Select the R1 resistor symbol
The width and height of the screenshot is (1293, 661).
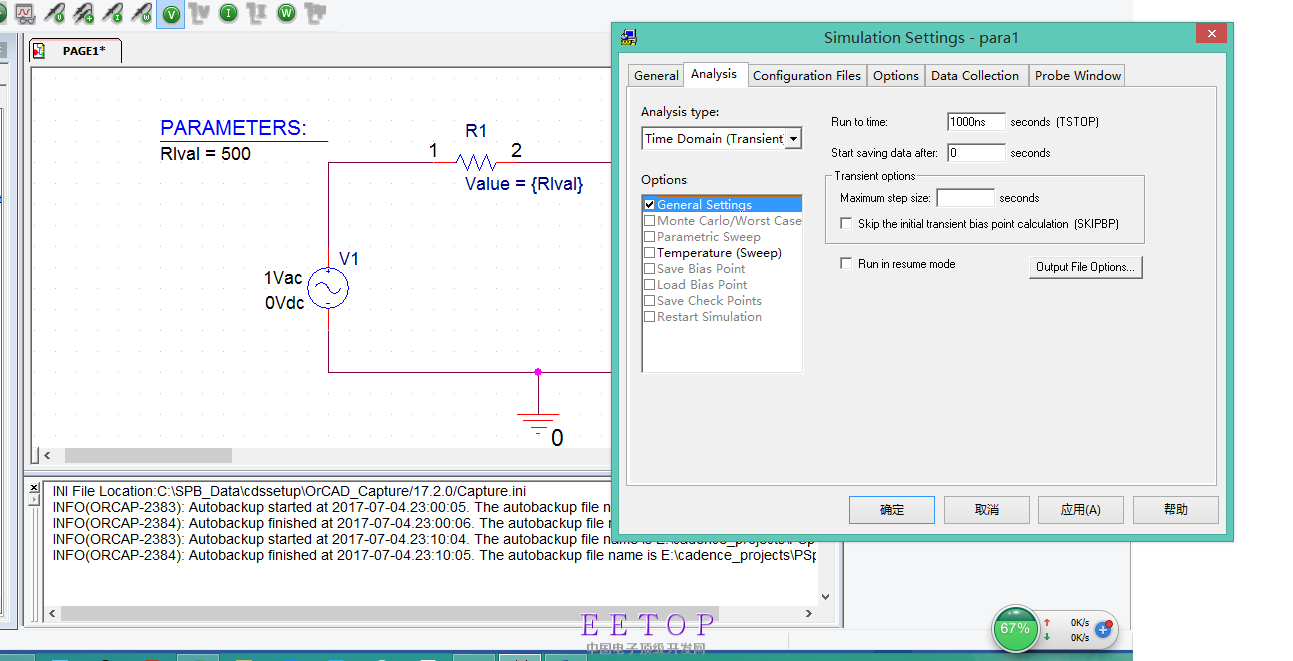[x=476, y=161]
